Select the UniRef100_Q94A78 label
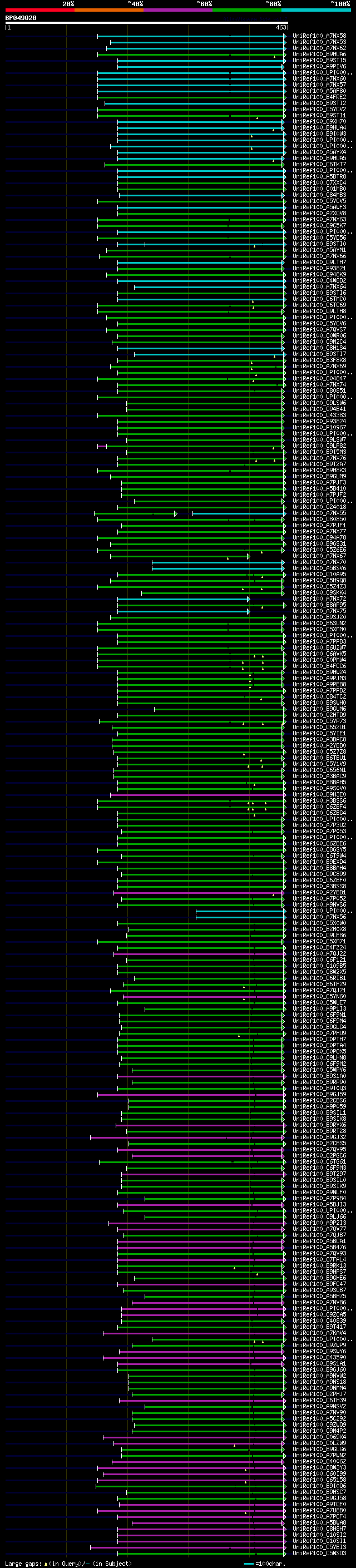The width and height of the screenshot is (356, 1568). (319, 537)
